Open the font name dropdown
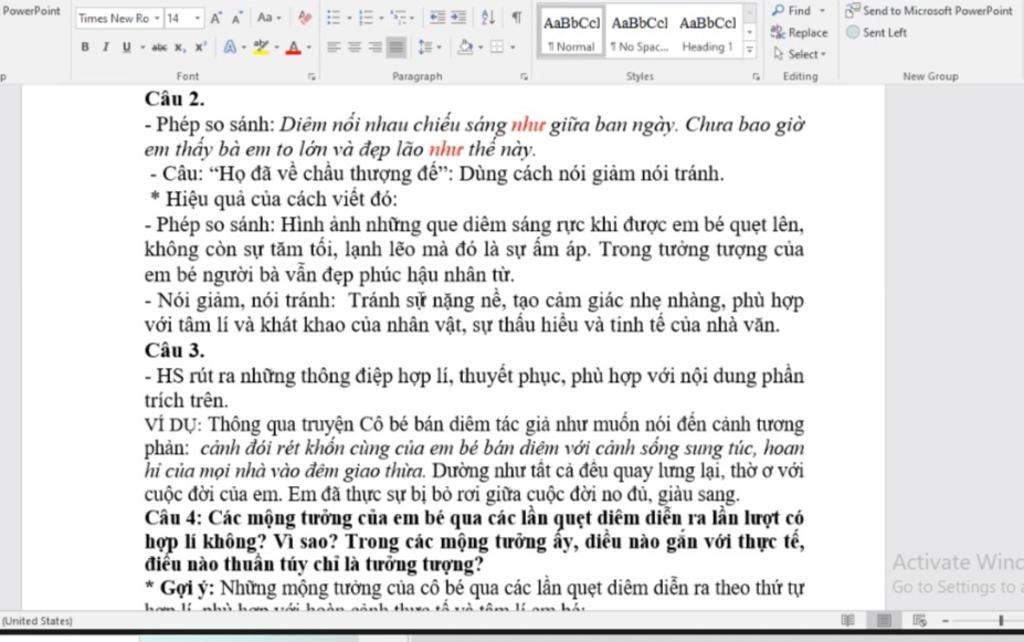 [157, 18]
